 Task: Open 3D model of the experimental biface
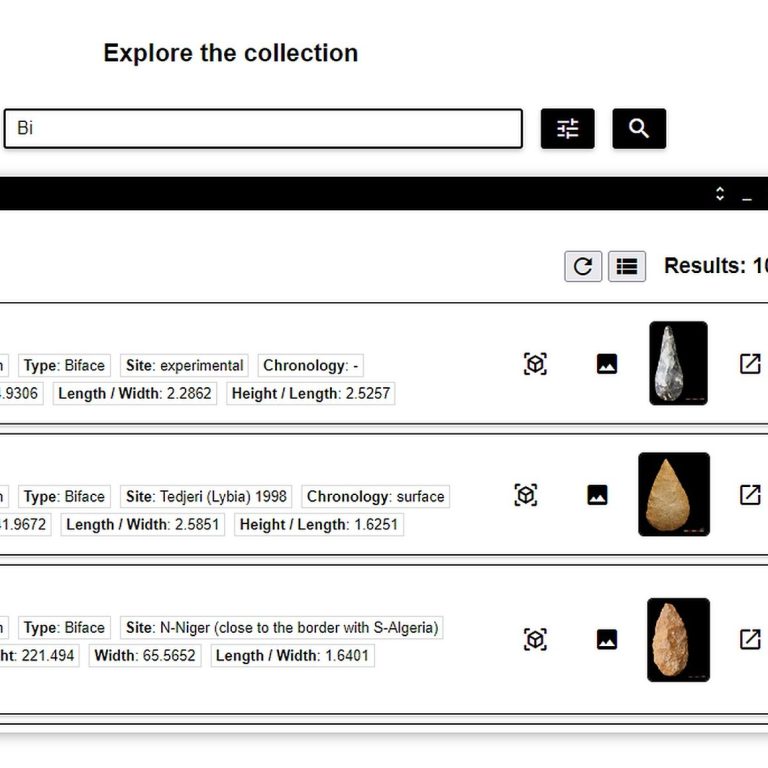tap(535, 364)
